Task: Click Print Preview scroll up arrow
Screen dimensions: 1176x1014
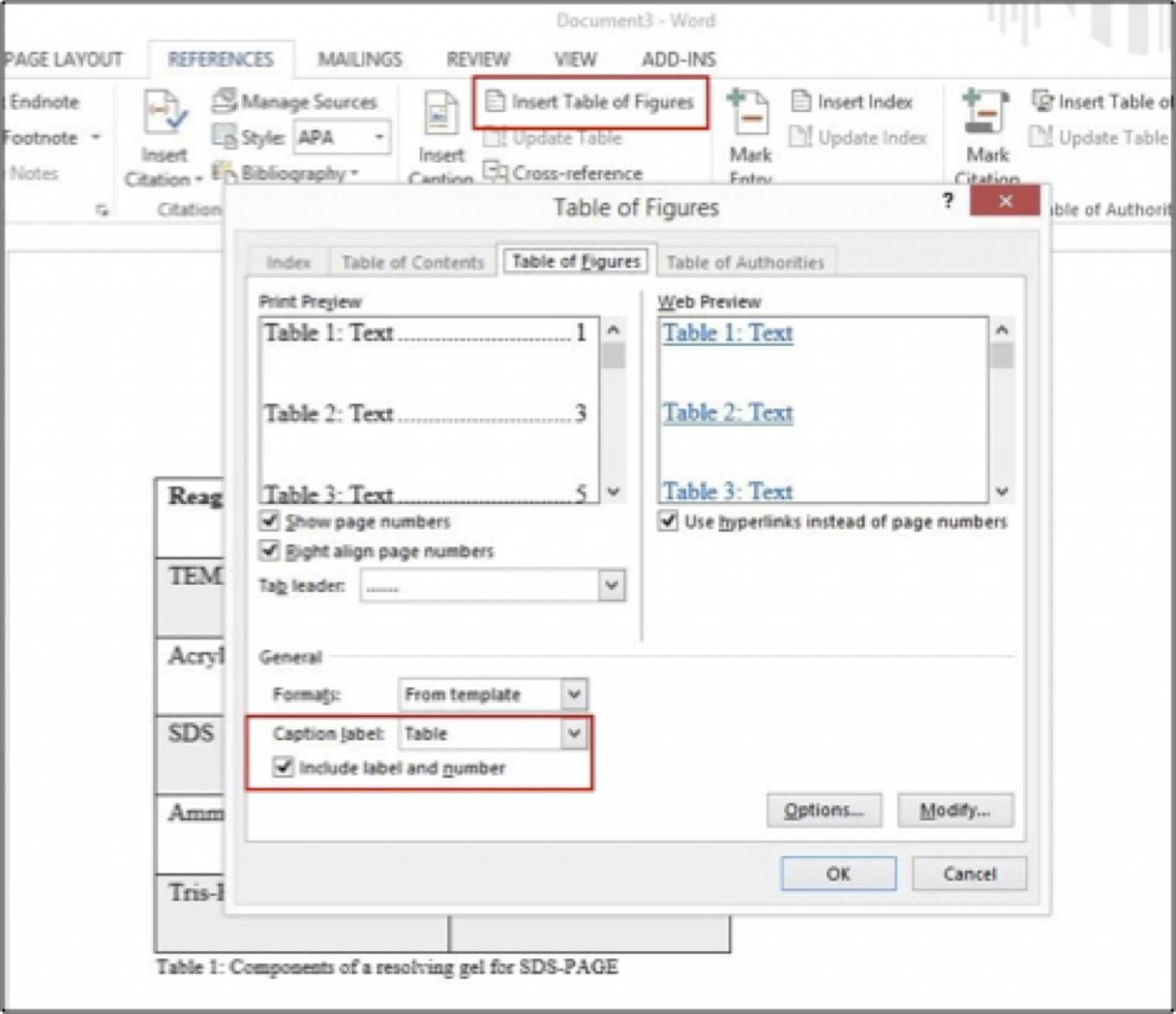Action: pyautogui.click(x=613, y=331)
